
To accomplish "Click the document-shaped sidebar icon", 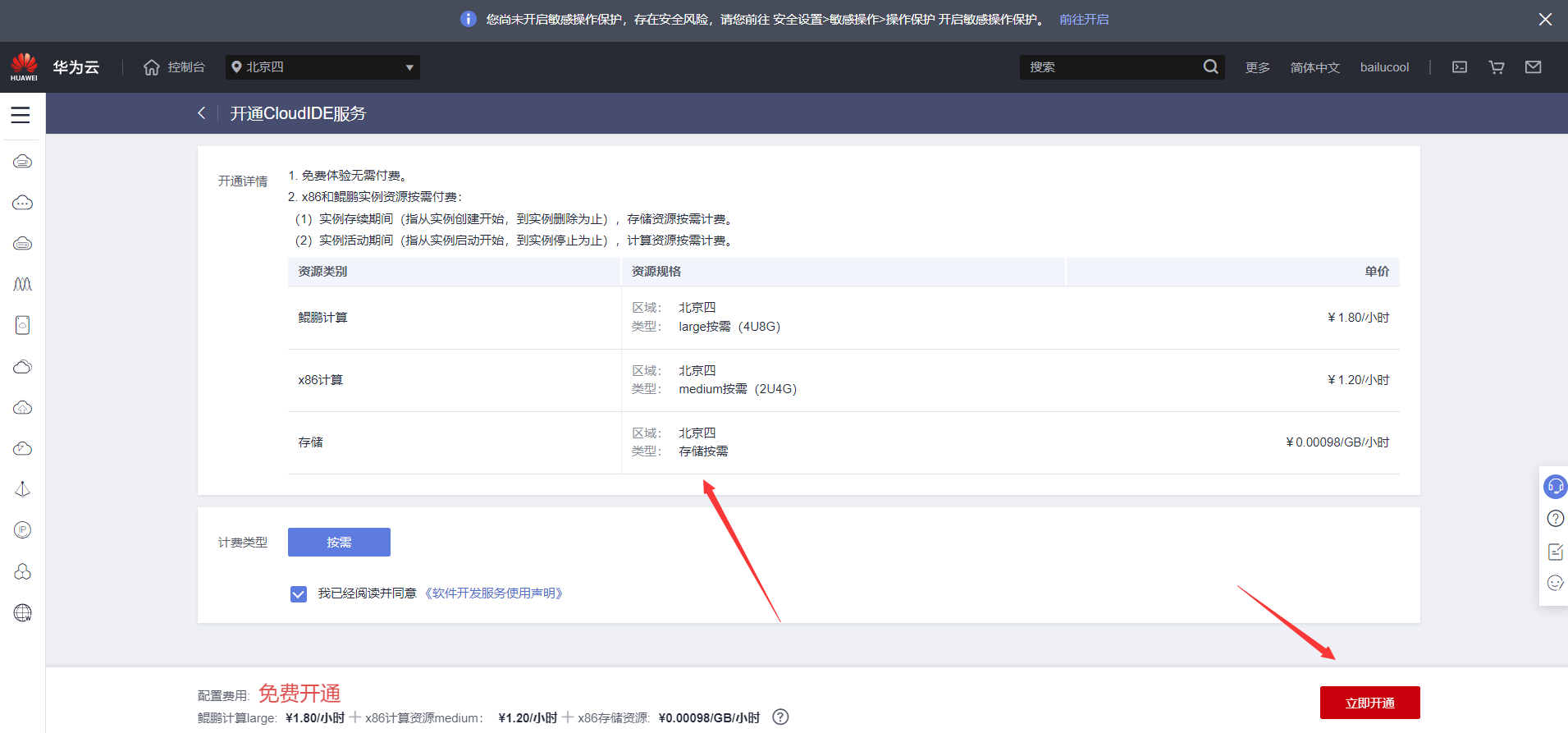I will (x=23, y=325).
